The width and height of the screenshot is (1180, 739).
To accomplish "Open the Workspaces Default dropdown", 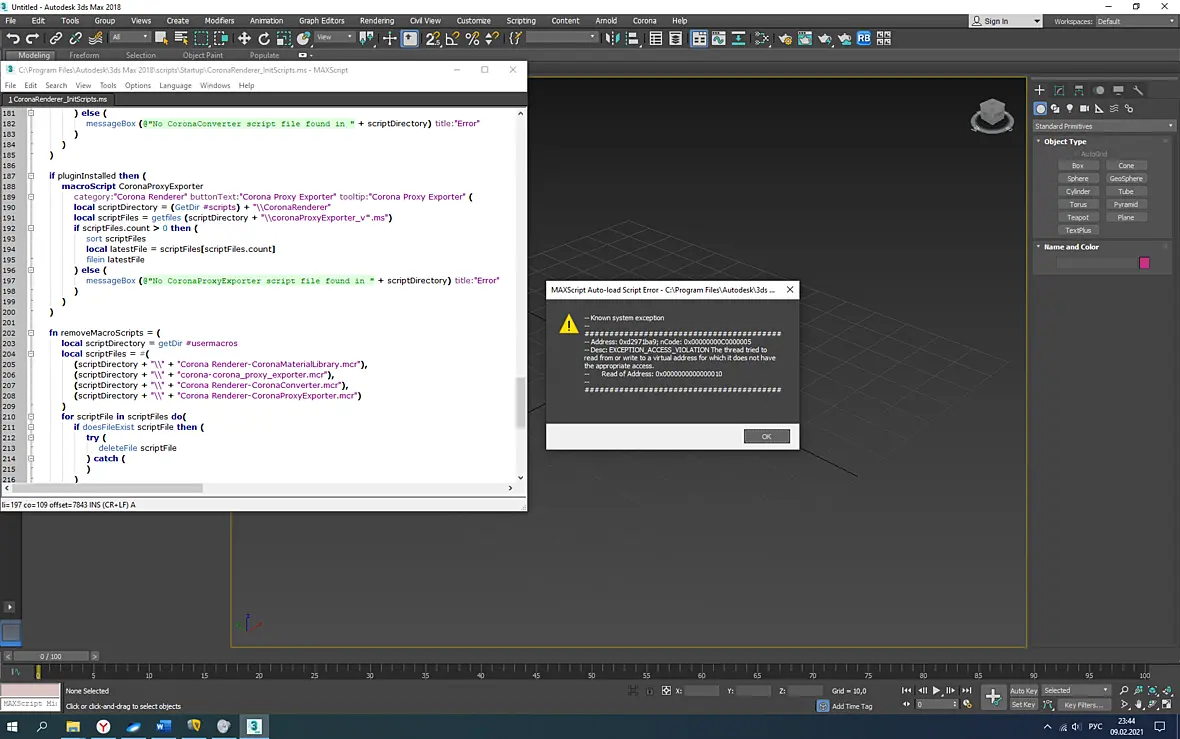I will (x=1135, y=21).
